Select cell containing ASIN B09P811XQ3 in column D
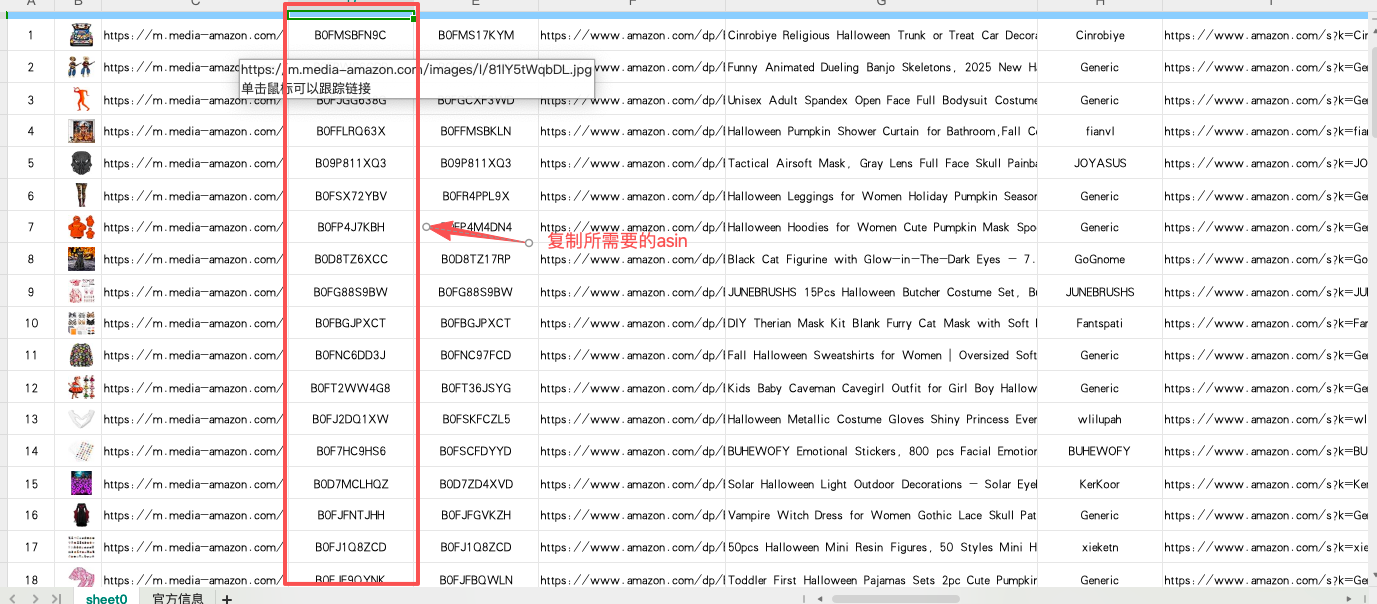Screen dimensions: 1377x604 [350, 163]
